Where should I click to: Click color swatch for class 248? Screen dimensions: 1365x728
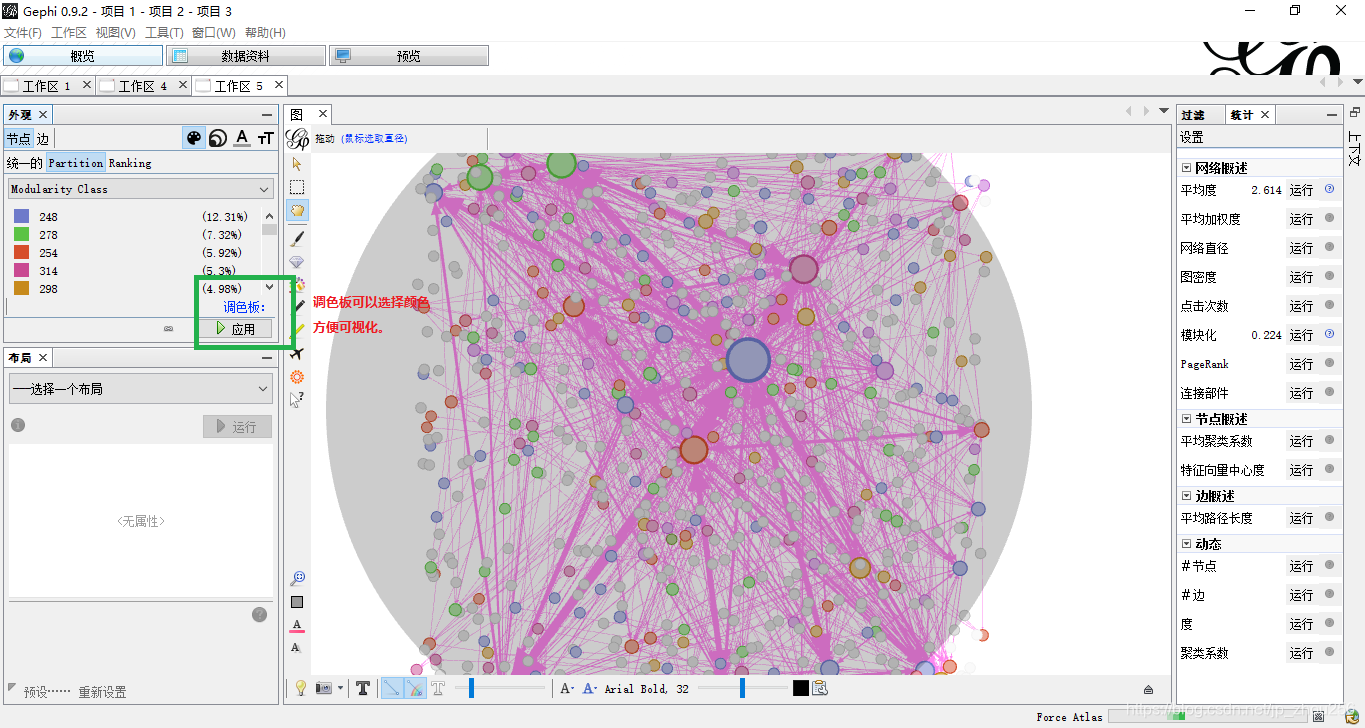[21, 217]
